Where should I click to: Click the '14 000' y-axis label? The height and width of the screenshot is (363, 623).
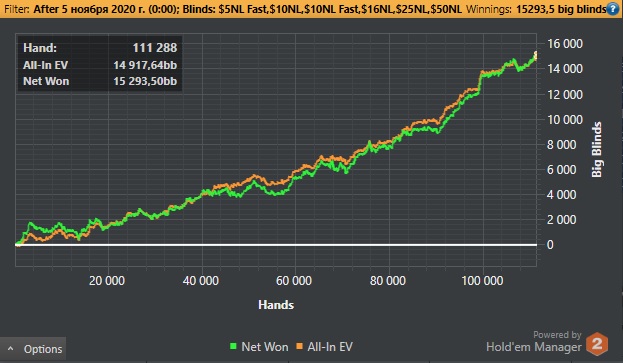coord(565,69)
